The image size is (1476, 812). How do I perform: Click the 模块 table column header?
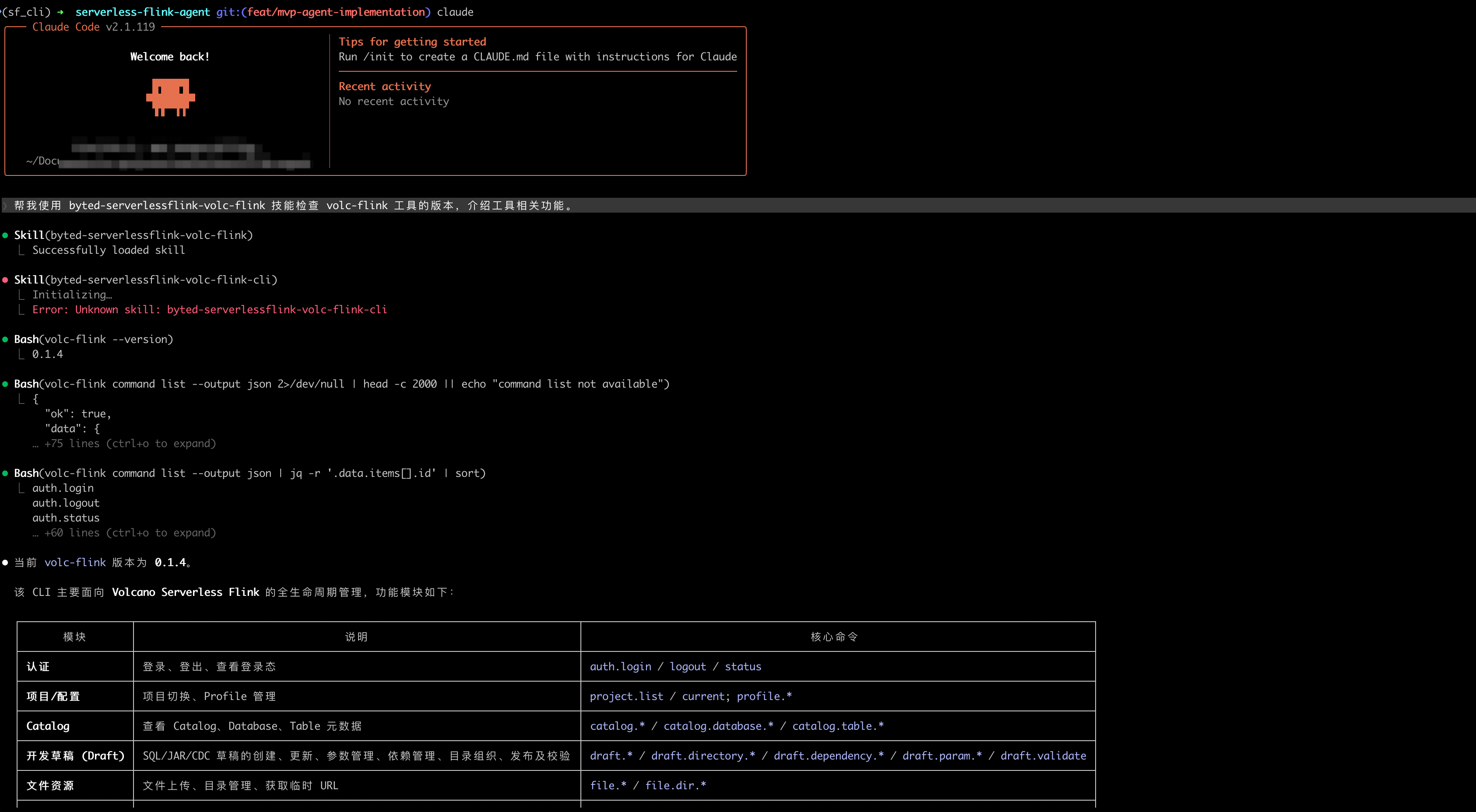(x=74, y=637)
